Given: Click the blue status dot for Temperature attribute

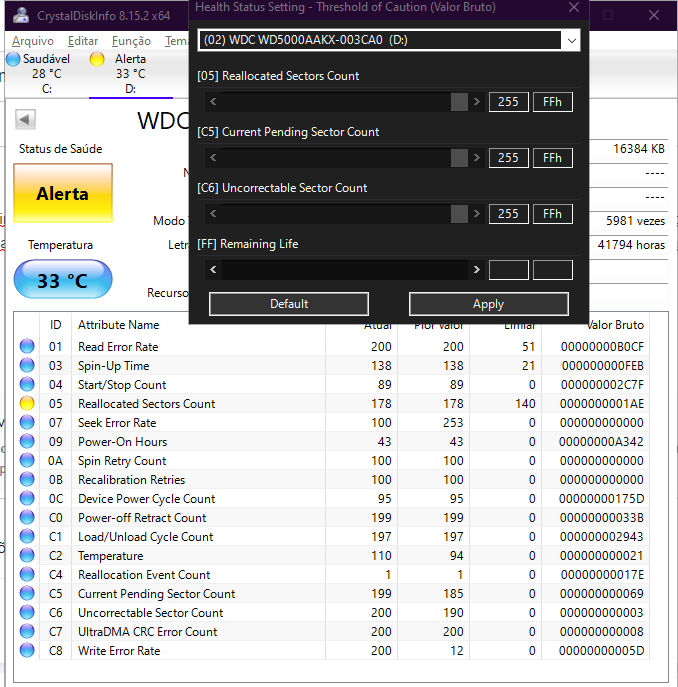Looking at the screenshot, I should point(27,555).
